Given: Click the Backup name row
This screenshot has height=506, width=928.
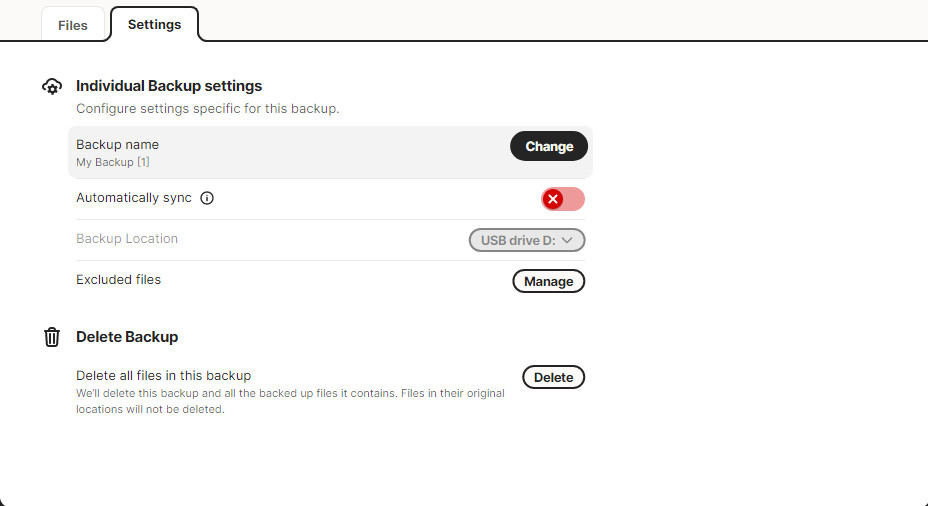Looking at the screenshot, I should coord(330,152).
